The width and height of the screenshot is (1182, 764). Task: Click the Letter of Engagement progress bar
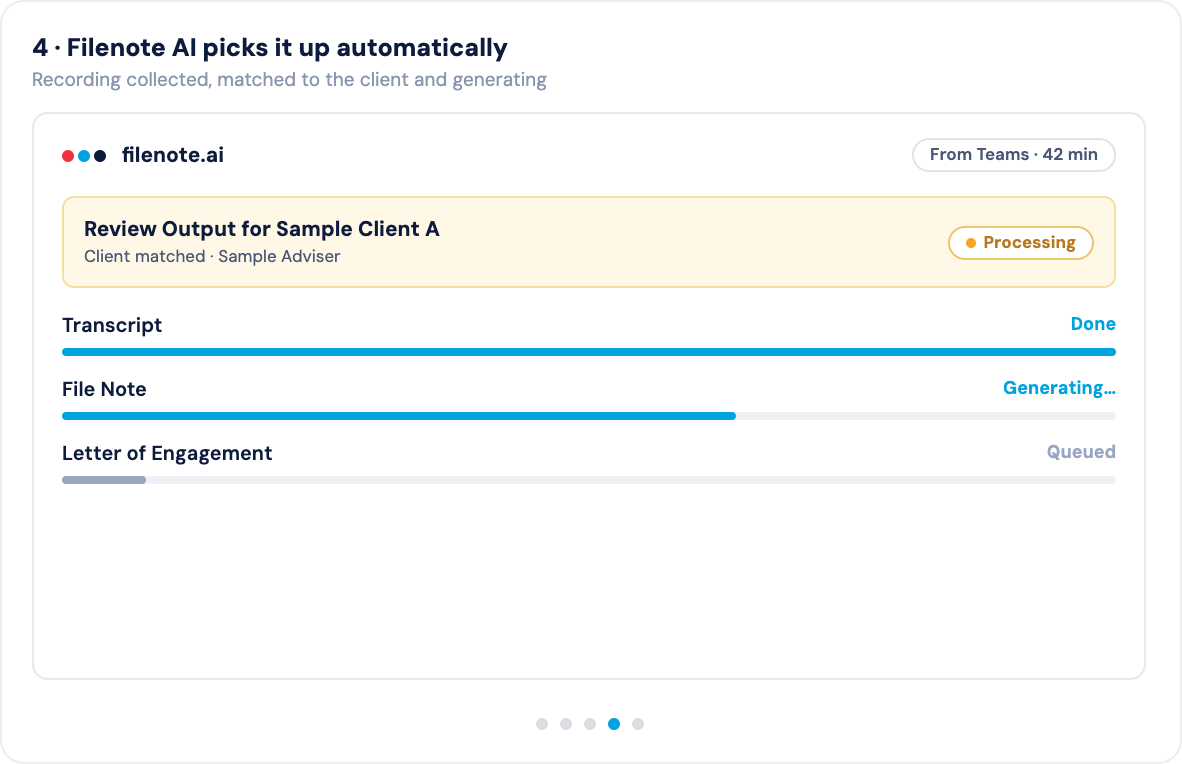pos(589,480)
